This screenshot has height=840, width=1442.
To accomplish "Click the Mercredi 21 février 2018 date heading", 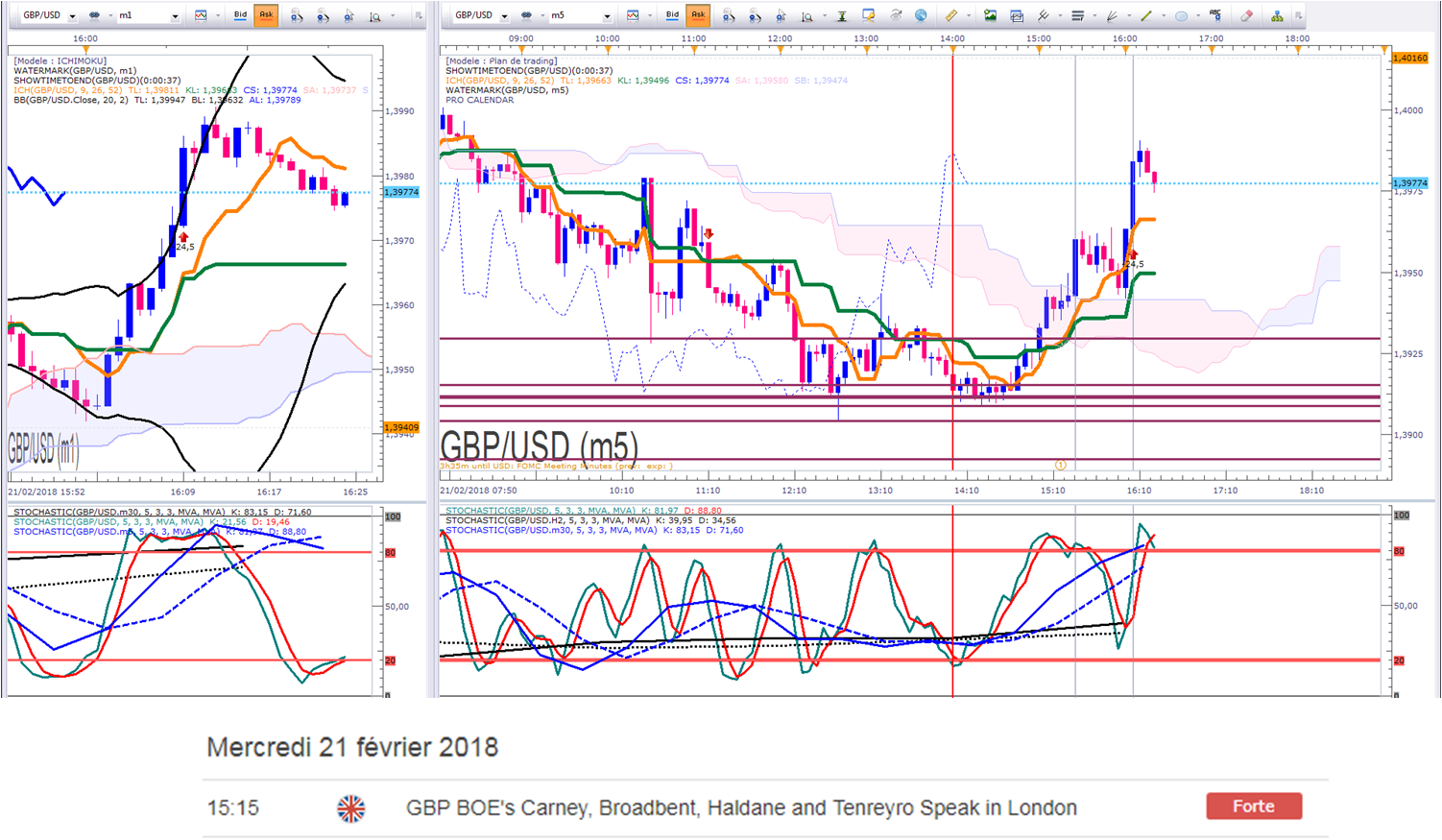I will [352, 747].
